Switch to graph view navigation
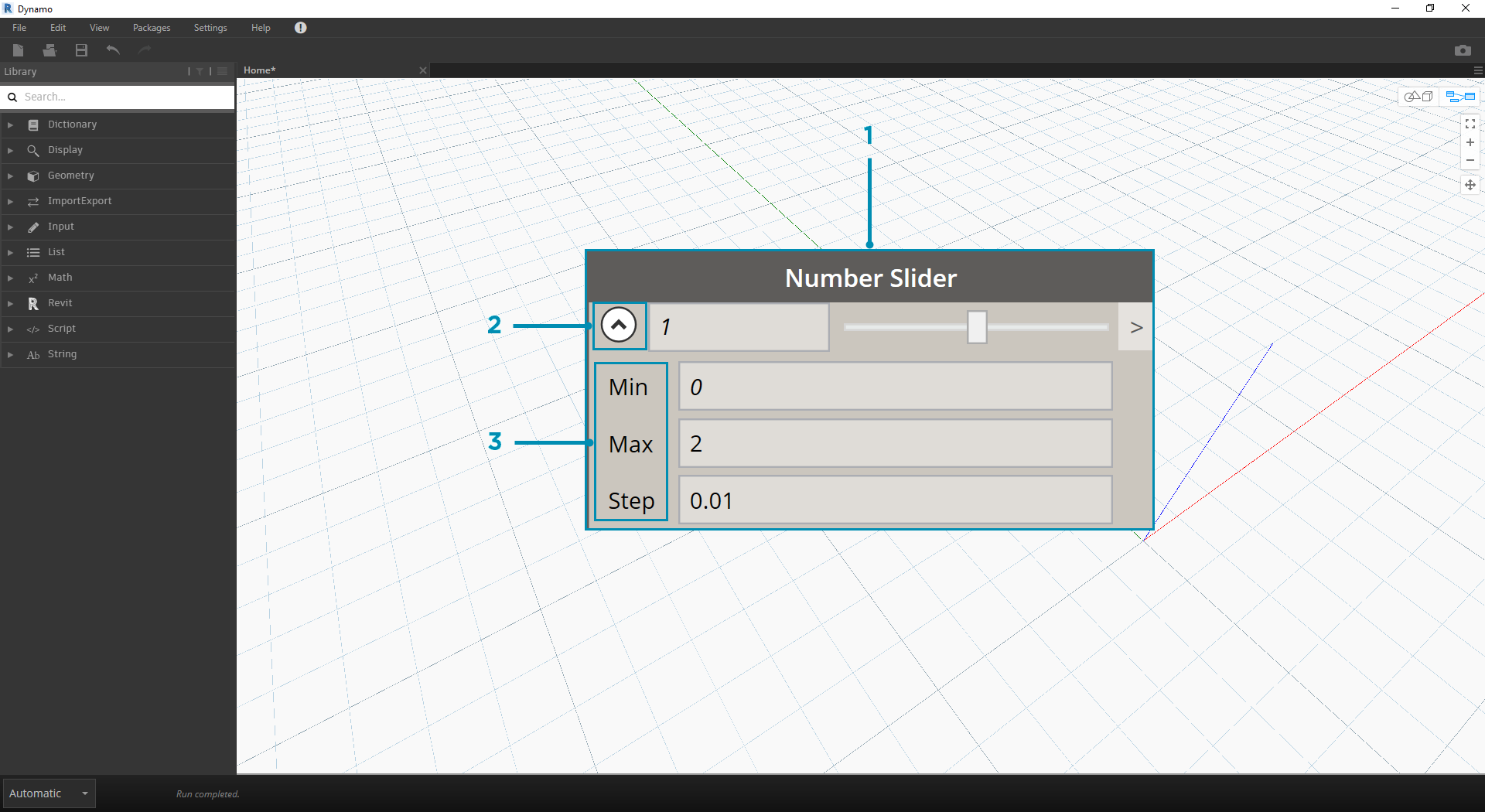This screenshot has height=812, width=1485. coord(1461,97)
